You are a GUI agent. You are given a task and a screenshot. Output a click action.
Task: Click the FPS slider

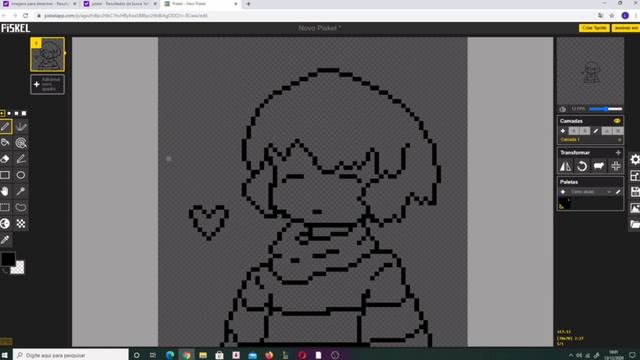pos(606,109)
